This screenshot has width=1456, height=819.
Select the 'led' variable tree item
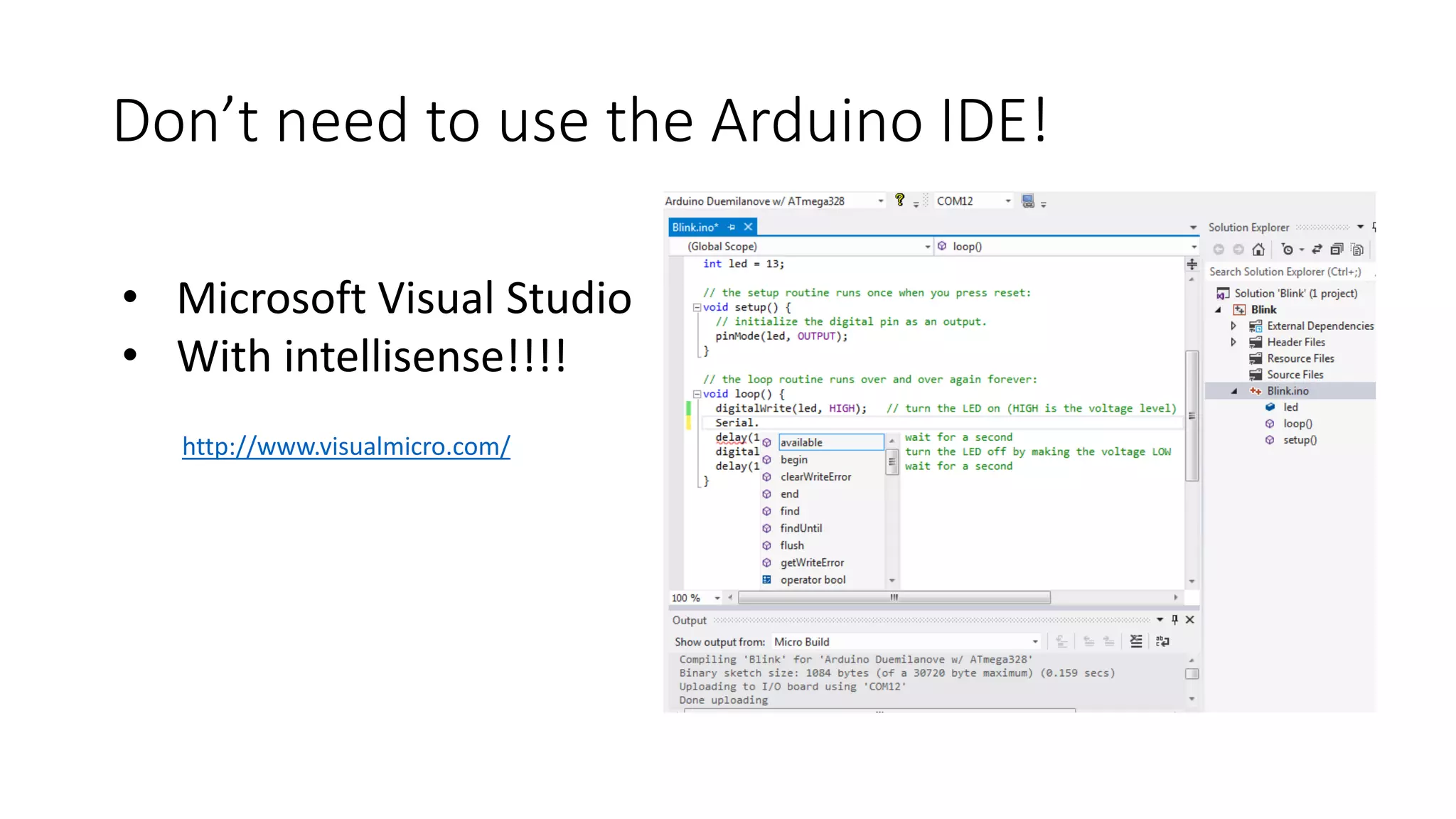(1290, 408)
